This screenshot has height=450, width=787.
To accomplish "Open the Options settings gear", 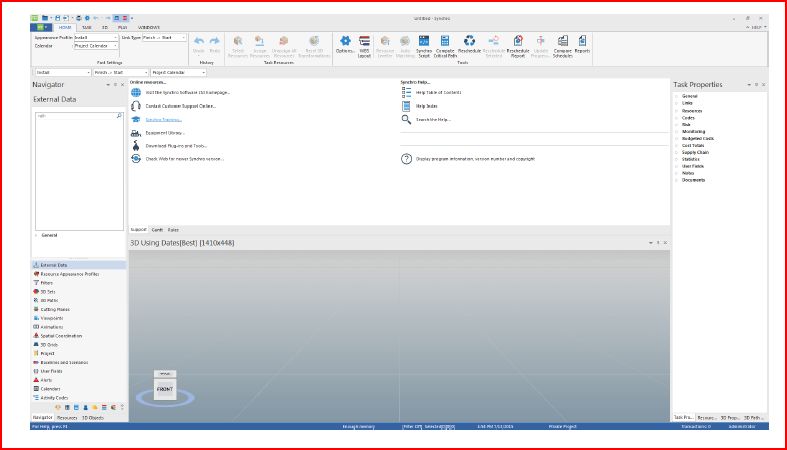I will click(345, 46).
